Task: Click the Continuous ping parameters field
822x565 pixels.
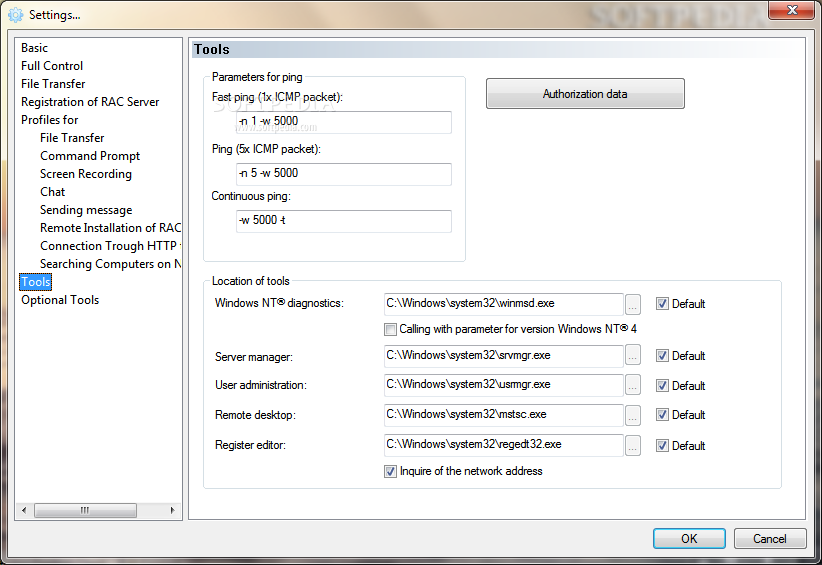Action: pyautogui.click(x=343, y=221)
